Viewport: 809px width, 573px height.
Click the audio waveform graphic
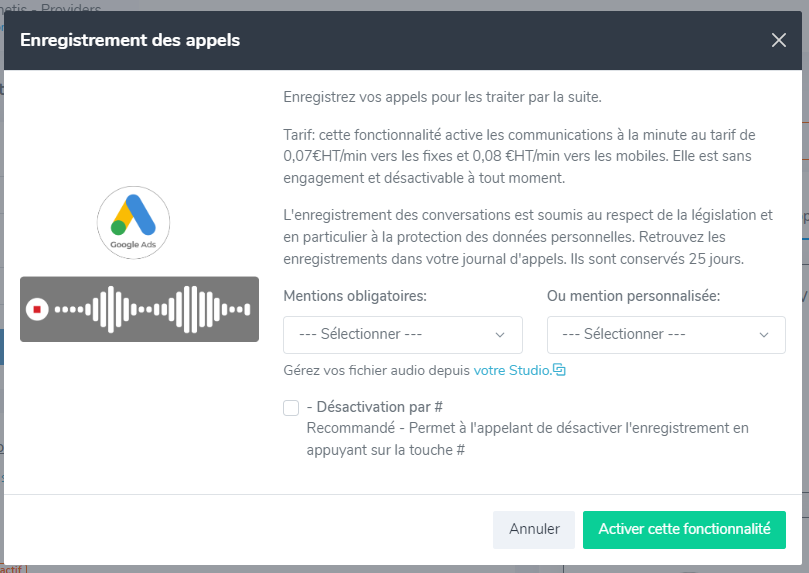pos(152,309)
